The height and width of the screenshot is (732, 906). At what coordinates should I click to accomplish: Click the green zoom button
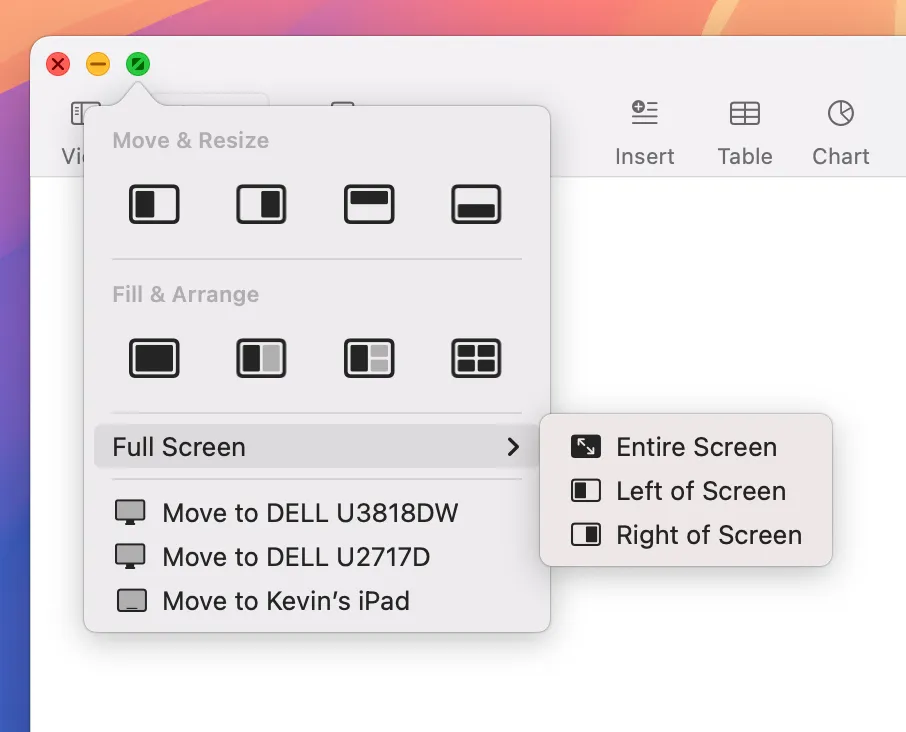click(137, 63)
